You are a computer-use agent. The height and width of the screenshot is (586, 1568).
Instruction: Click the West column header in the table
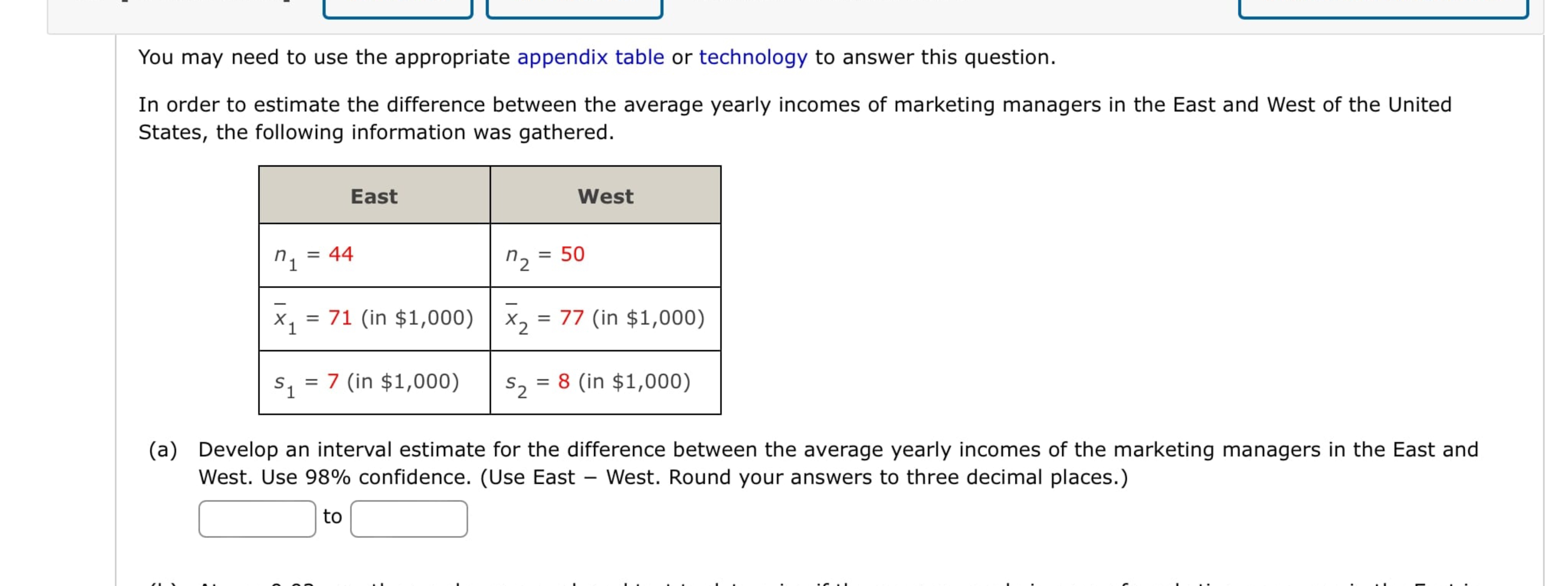pos(605,196)
